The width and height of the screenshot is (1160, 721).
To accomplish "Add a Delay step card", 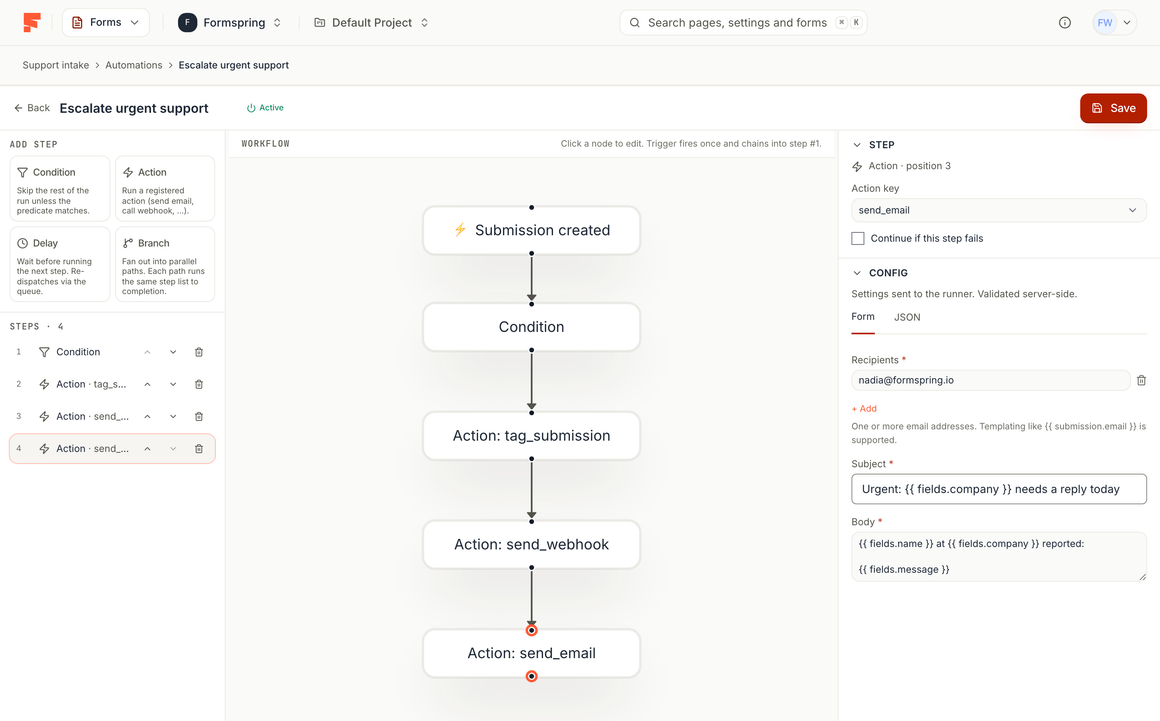I will point(60,264).
